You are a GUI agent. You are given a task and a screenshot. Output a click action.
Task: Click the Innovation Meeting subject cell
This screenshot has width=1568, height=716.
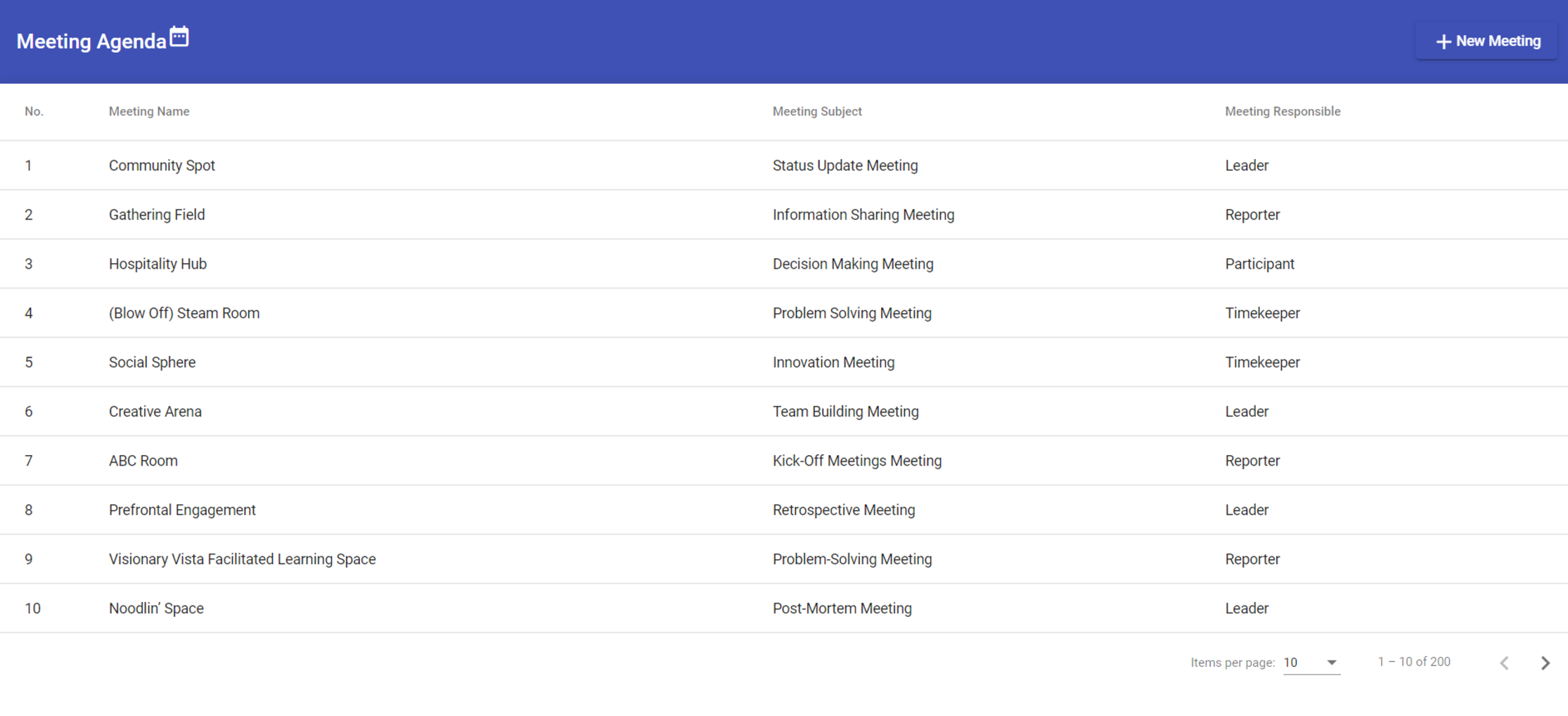(x=833, y=362)
